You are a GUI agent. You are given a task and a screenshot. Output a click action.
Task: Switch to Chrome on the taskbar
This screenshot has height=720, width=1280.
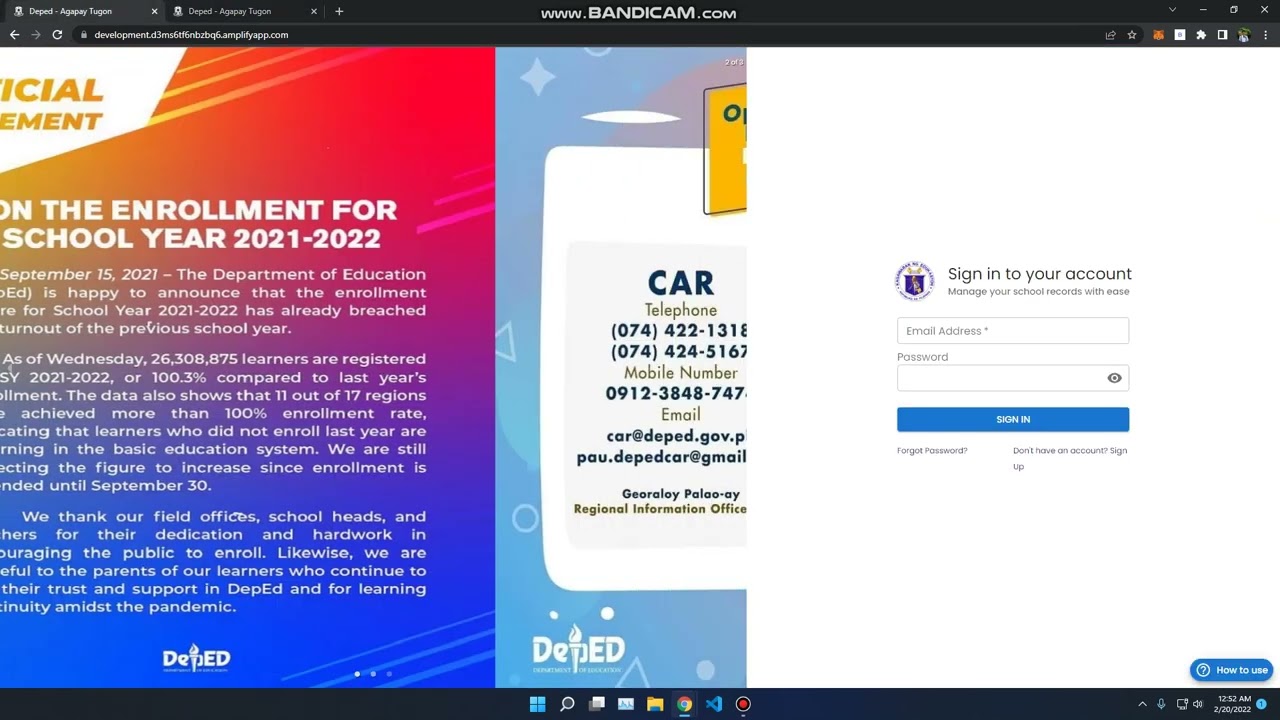coord(684,704)
